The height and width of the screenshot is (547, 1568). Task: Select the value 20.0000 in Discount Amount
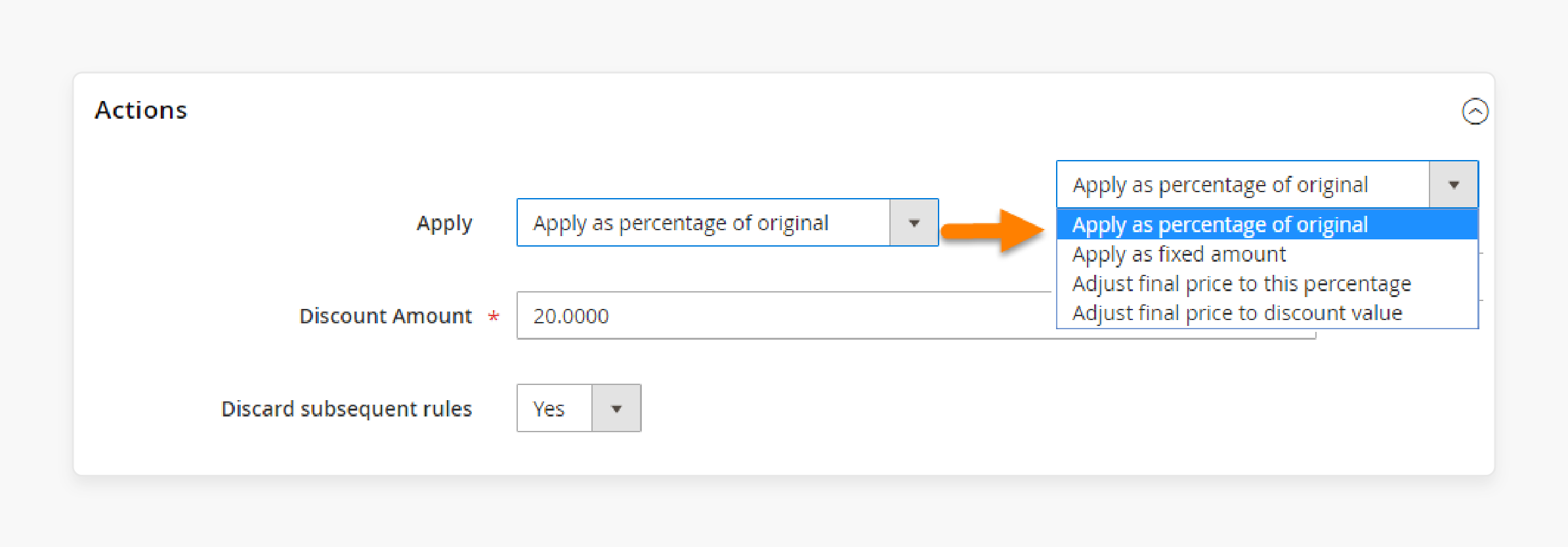572,315
